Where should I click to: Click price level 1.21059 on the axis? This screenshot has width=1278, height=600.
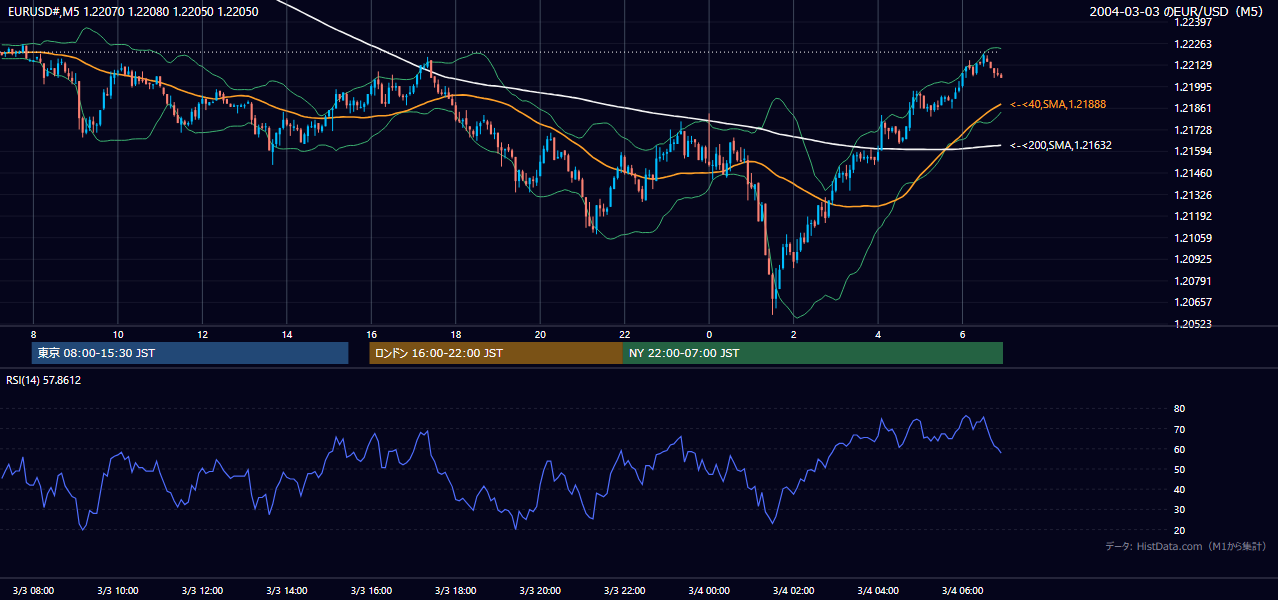pos(1192,238)
